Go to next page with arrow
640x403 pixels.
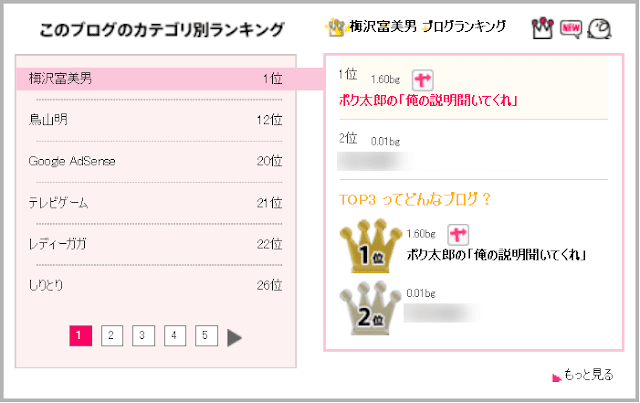coord(234,337)
